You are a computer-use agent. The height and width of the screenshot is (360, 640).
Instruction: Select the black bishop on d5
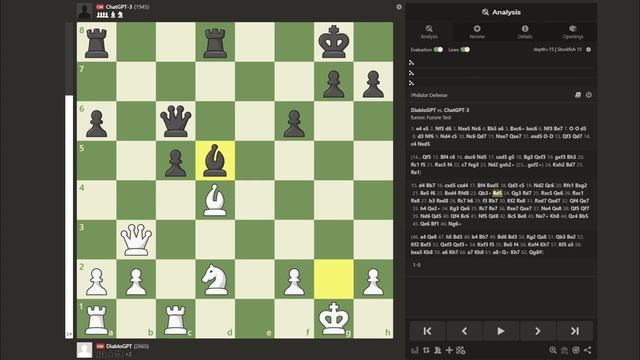(215, 160)
